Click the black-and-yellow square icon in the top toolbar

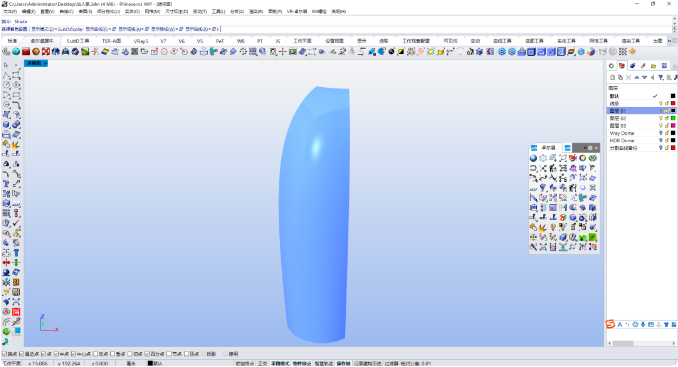401,51
